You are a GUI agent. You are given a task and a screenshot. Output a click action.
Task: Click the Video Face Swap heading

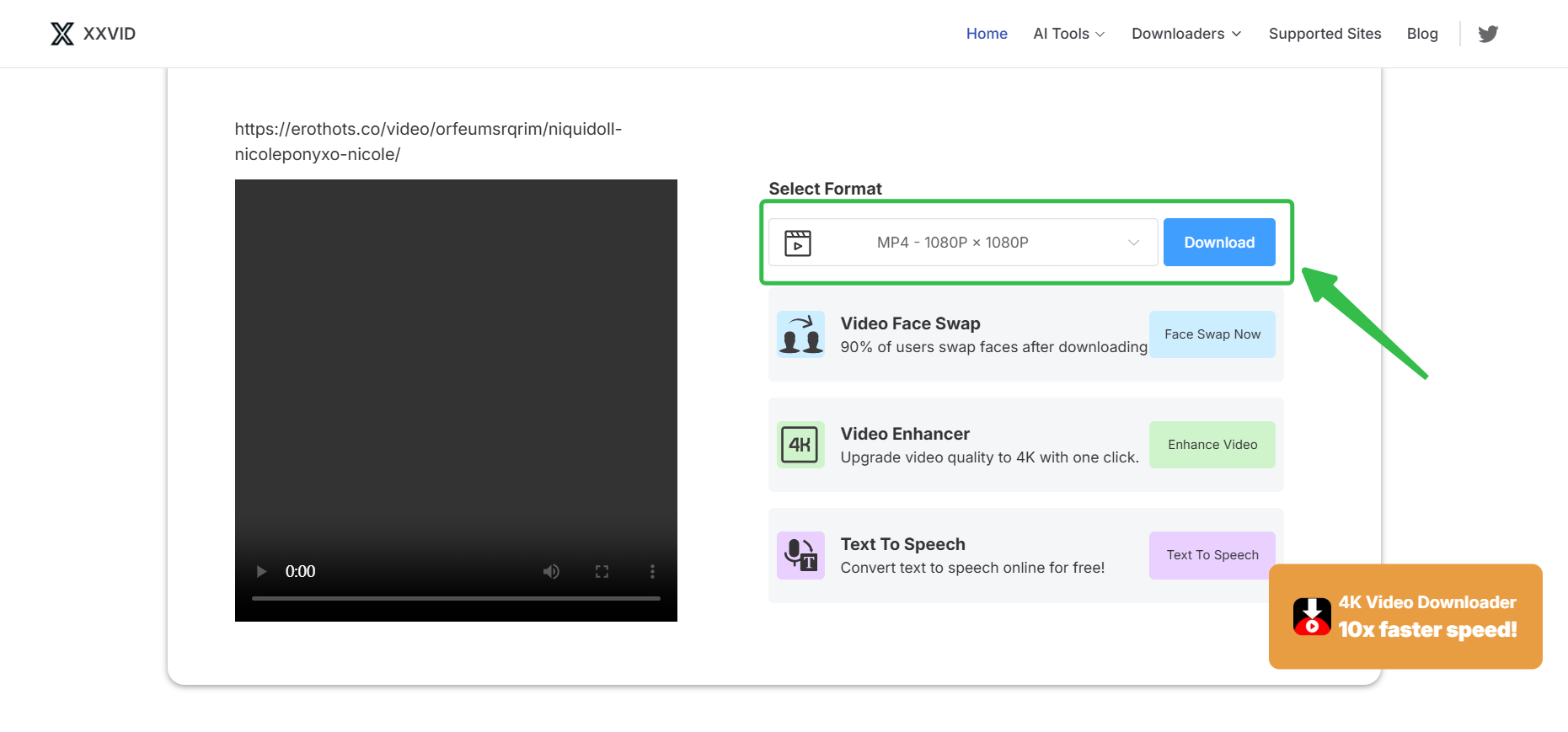coord(910,323)
